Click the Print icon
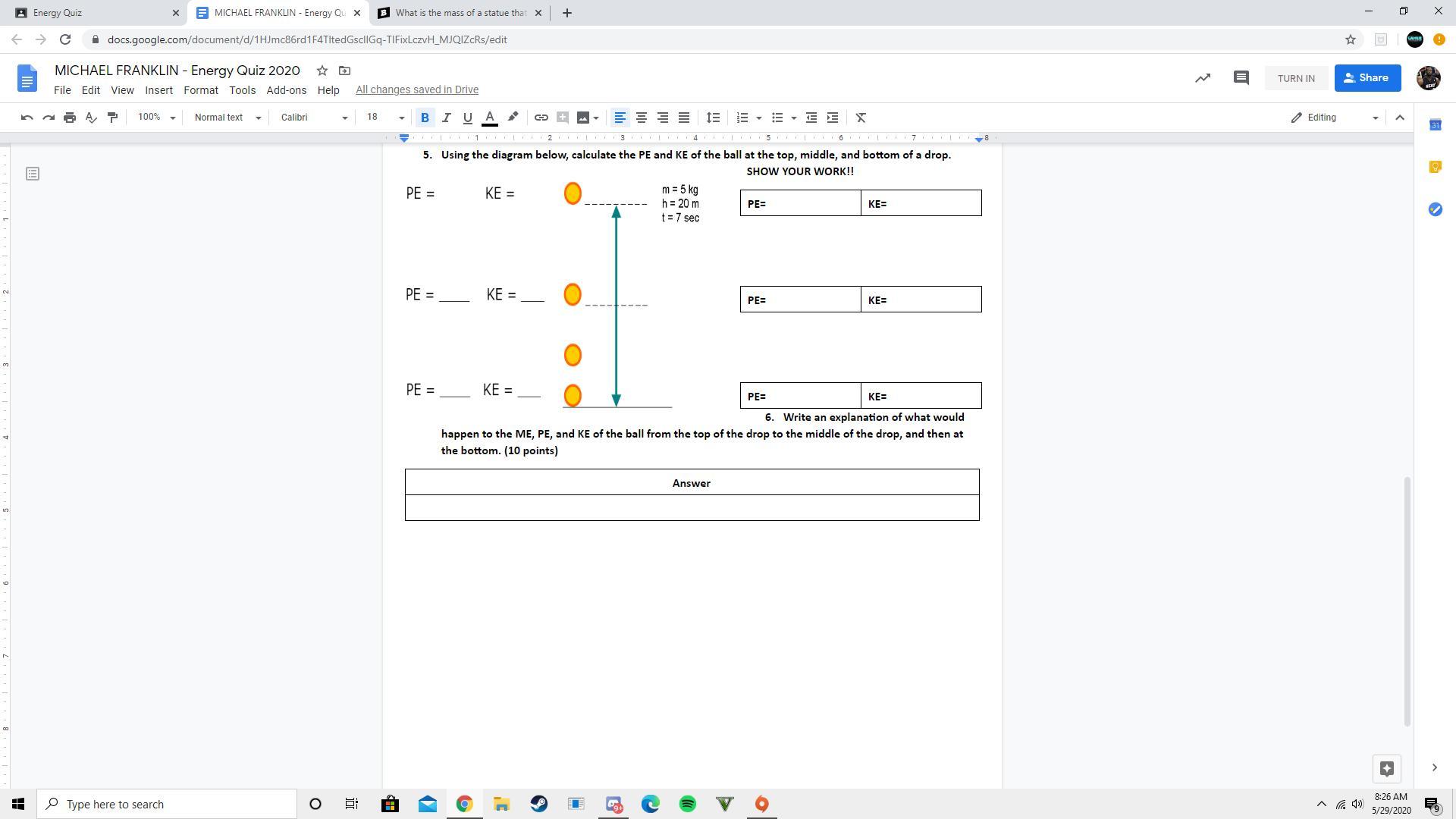 pos(70,118)
